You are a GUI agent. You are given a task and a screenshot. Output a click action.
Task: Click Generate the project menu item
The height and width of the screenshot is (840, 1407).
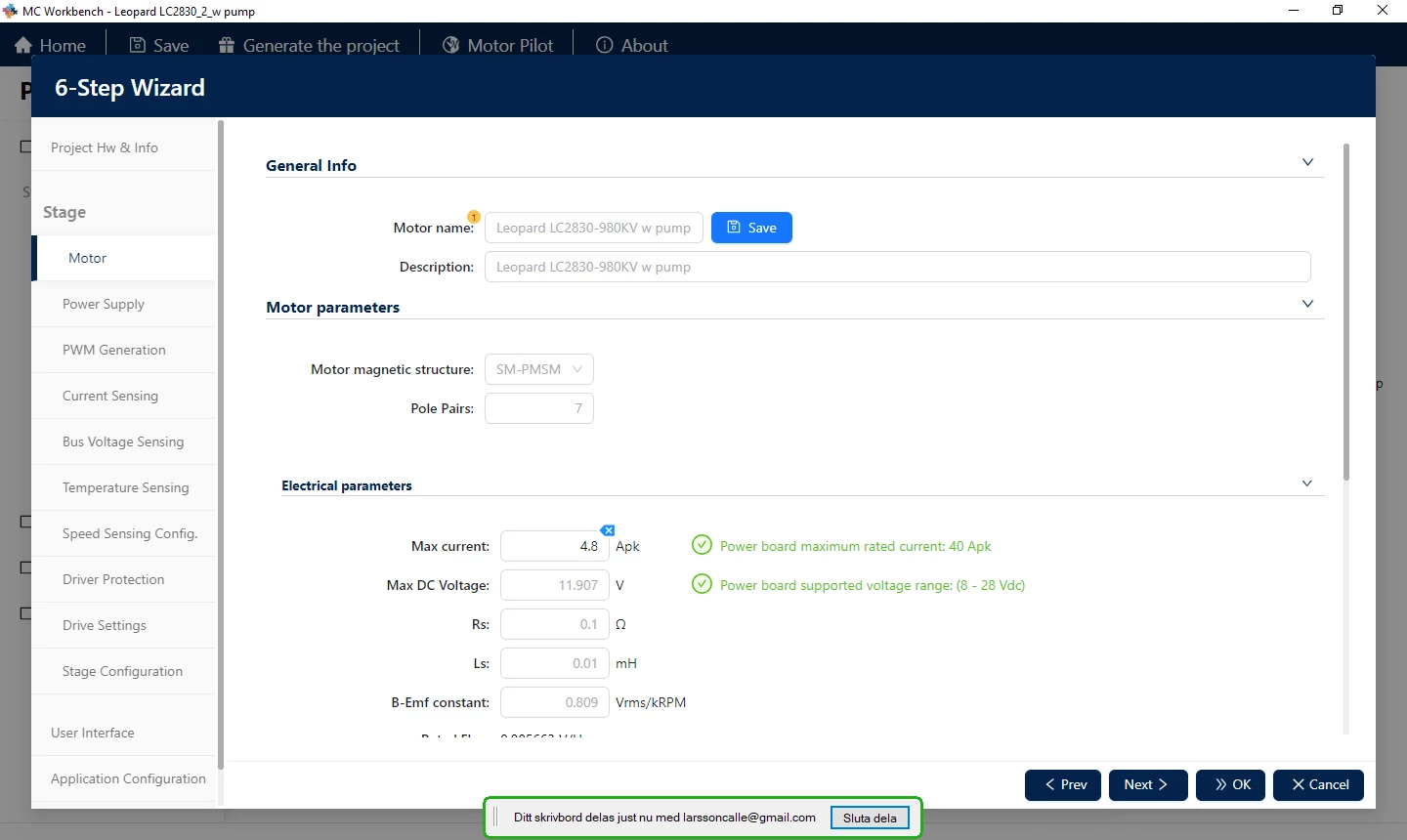coord(309,46)
